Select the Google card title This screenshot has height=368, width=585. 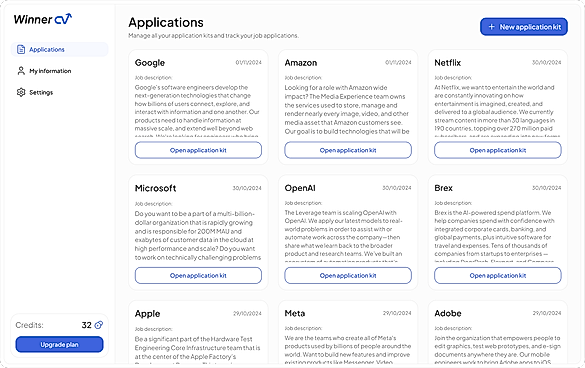(150, 63)
